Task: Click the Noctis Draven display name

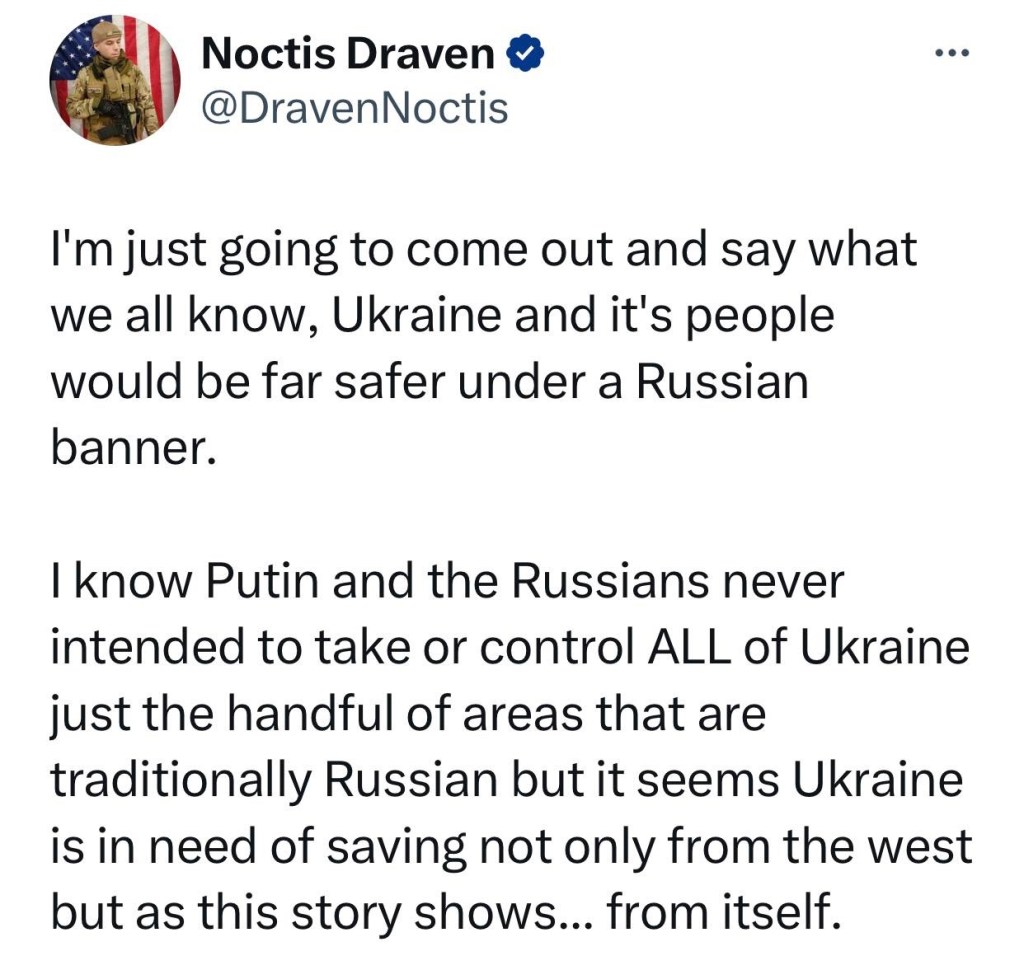Action: click(x=348, y=54)
